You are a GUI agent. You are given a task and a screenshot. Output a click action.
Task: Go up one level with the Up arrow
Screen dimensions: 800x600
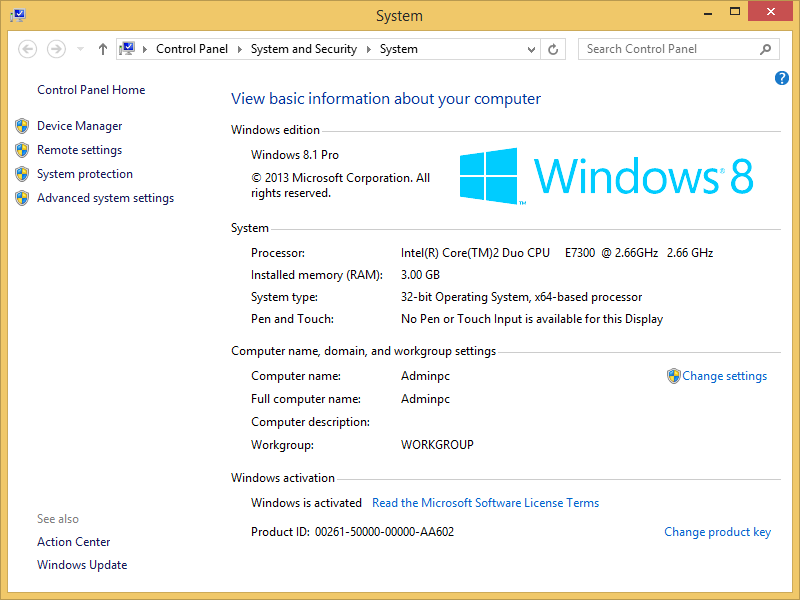click(103, 49)
